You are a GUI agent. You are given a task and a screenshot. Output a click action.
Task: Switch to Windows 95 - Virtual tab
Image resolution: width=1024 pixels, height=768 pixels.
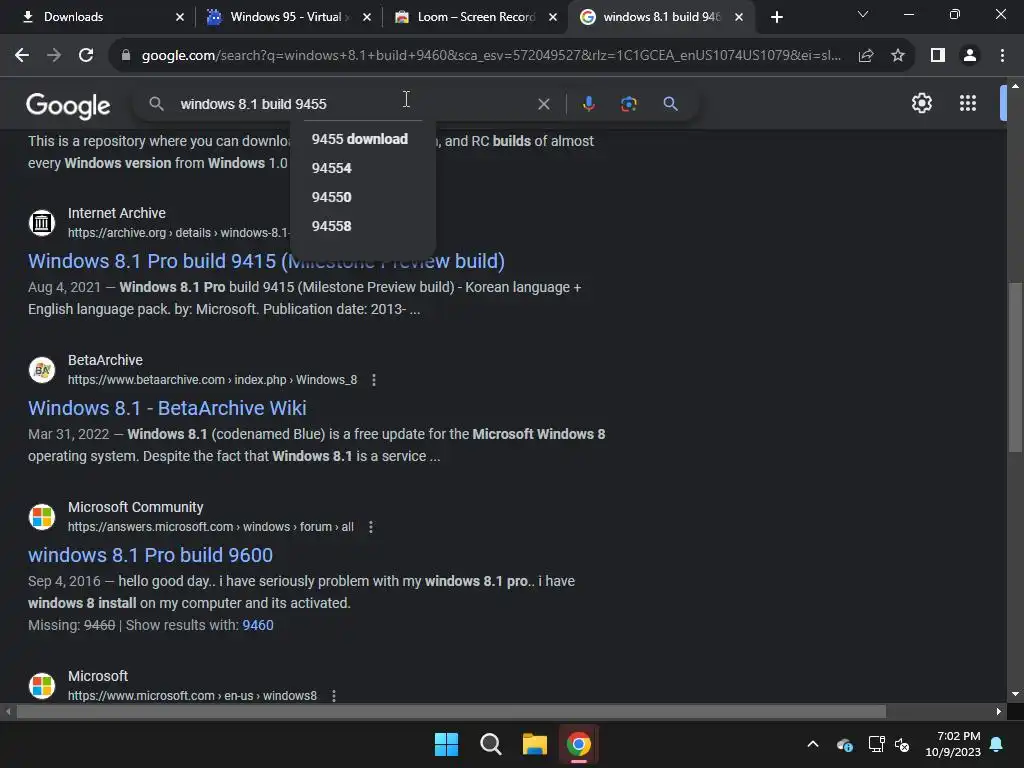287,17
